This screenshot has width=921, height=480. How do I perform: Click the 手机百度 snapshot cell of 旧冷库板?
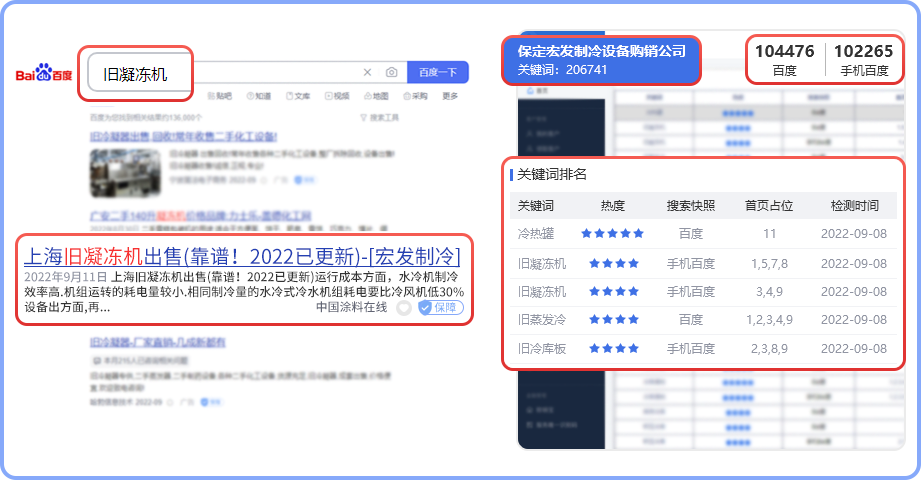tap(691, 349)
